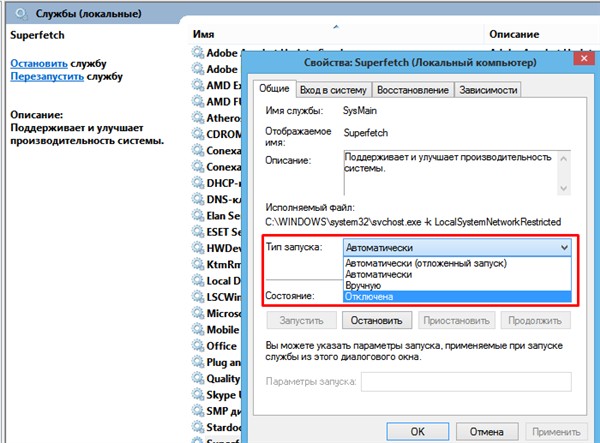Click the Office service gear icon

(198, 345)
